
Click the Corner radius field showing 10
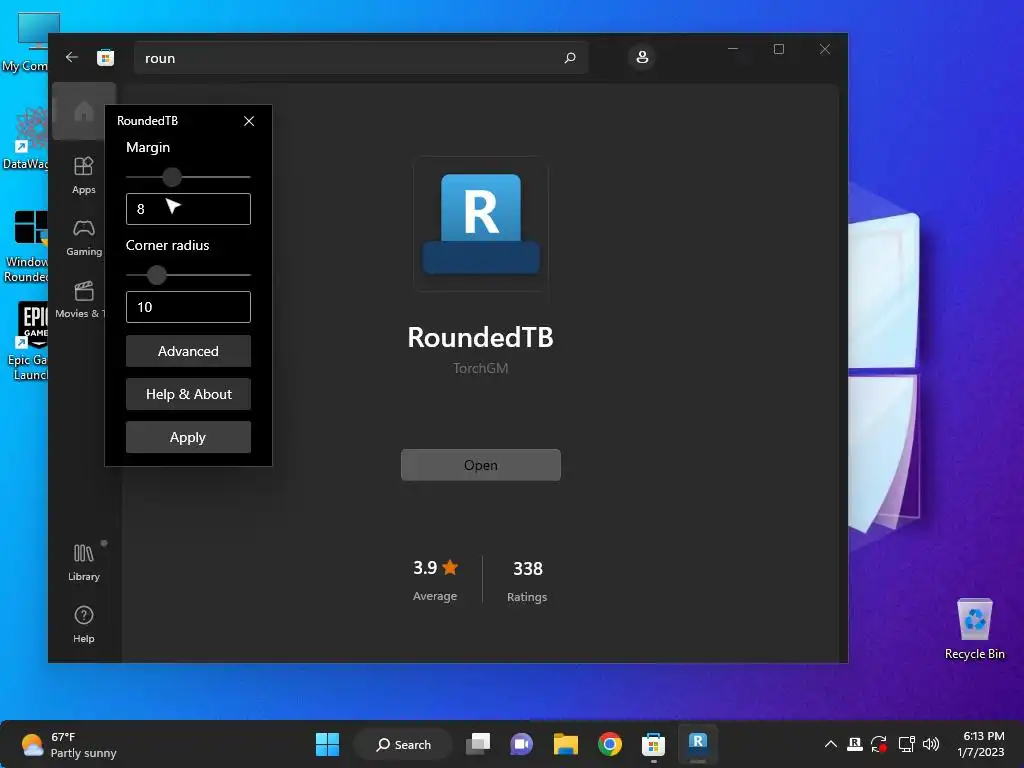pyautogui.click(x=188, y=307)
